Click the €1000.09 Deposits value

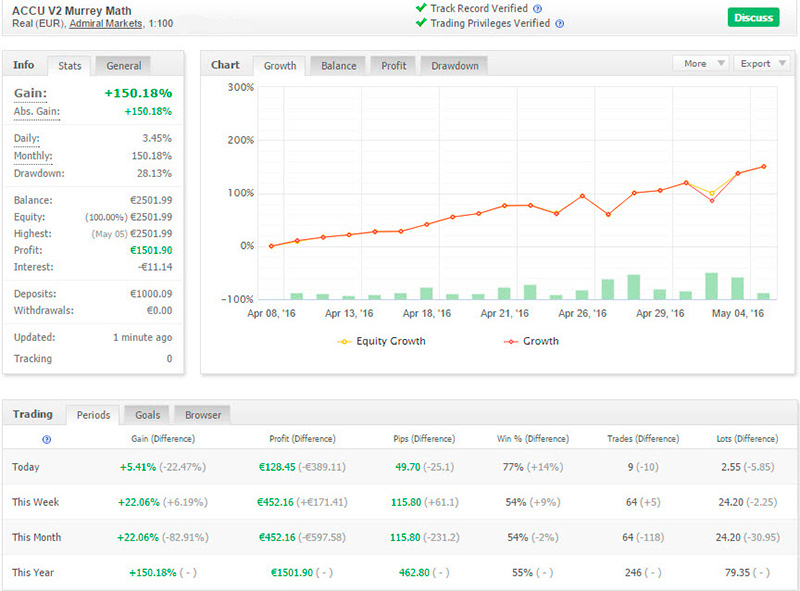[x=151, y=294]
